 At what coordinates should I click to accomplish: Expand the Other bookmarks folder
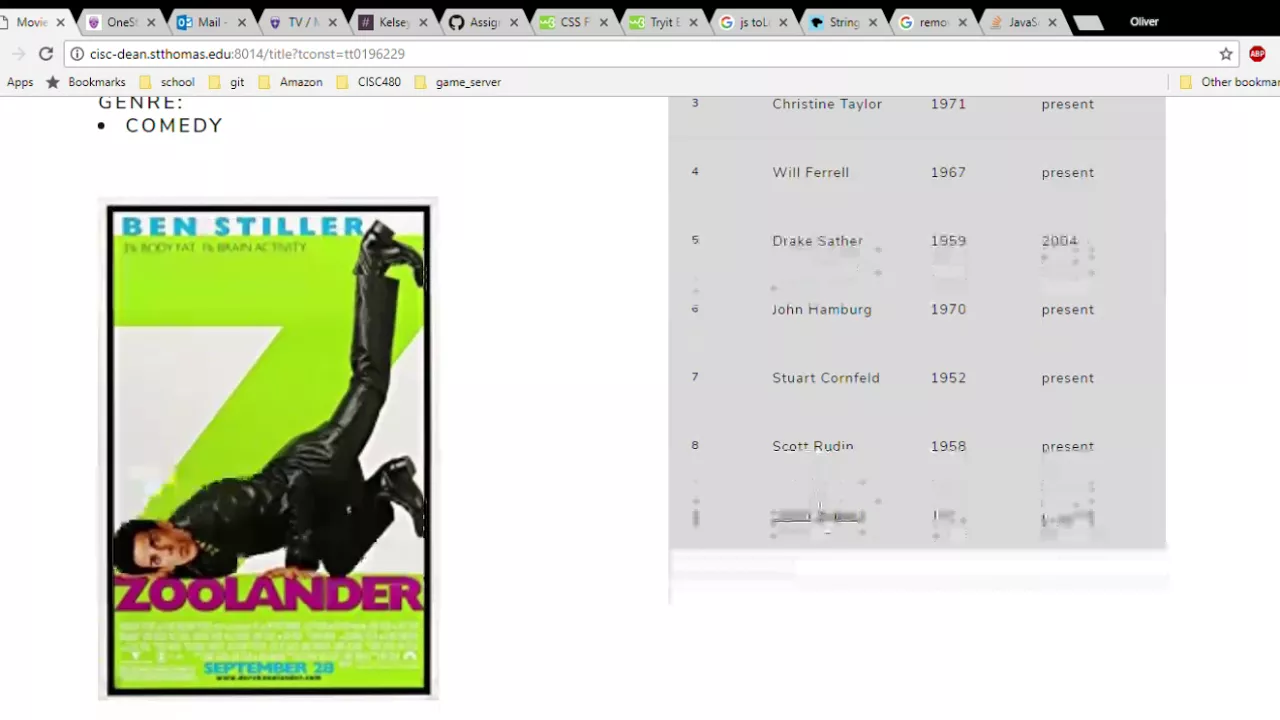(x=1229, y=82)
